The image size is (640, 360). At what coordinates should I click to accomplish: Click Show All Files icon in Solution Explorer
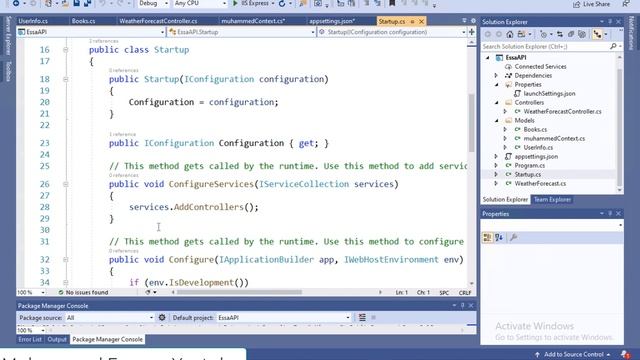click(582, 34)
